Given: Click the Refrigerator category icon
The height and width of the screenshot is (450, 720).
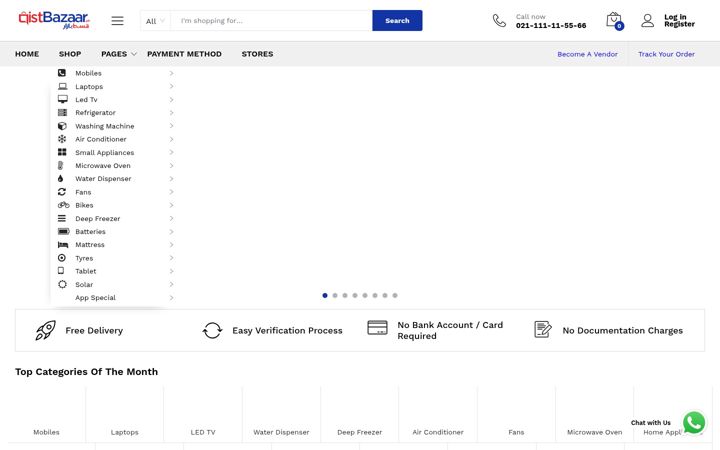Looking at the screenshot, I should click(x=62, y=112).
